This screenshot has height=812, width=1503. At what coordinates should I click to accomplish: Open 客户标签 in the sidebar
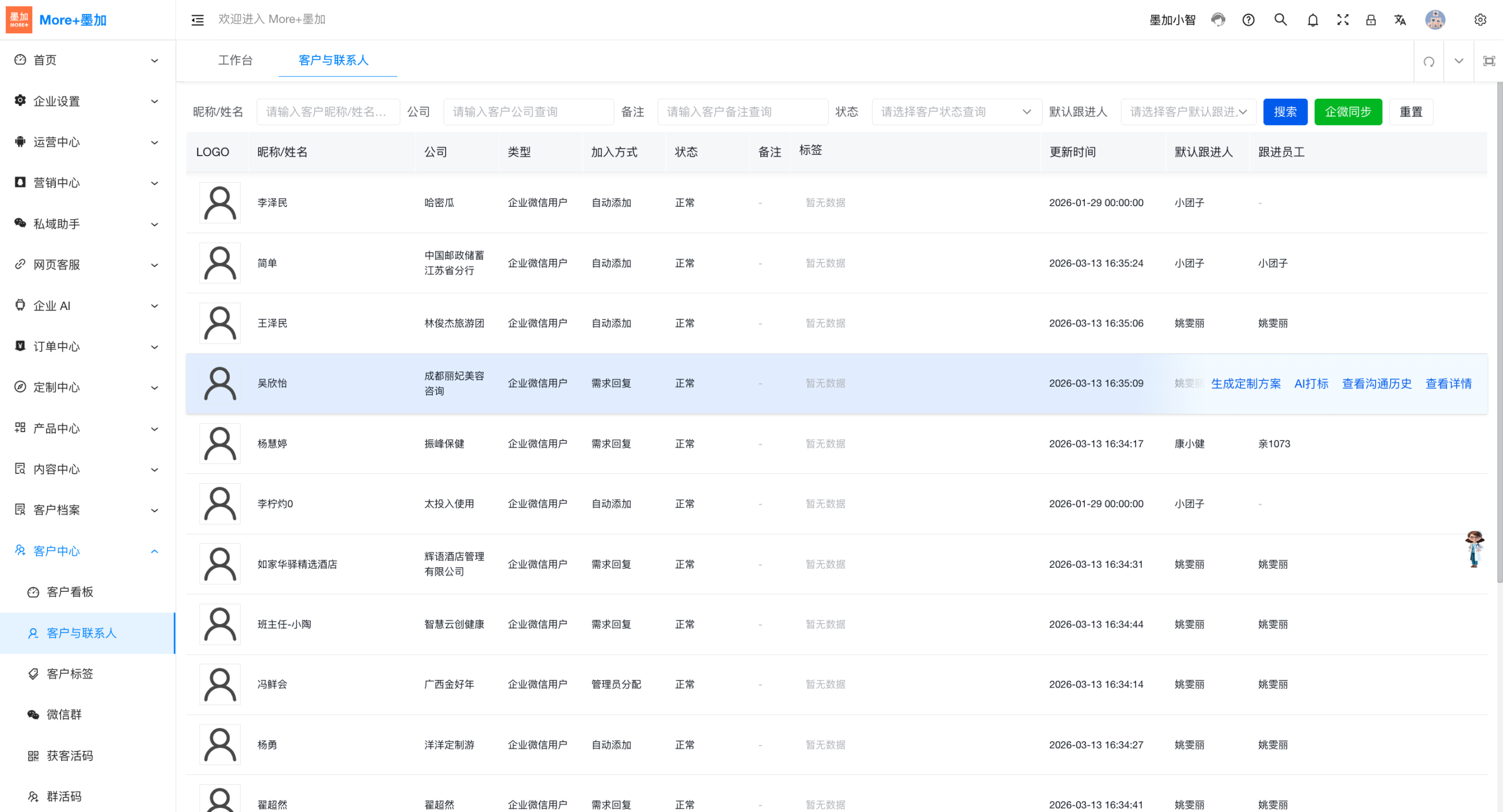70,673
